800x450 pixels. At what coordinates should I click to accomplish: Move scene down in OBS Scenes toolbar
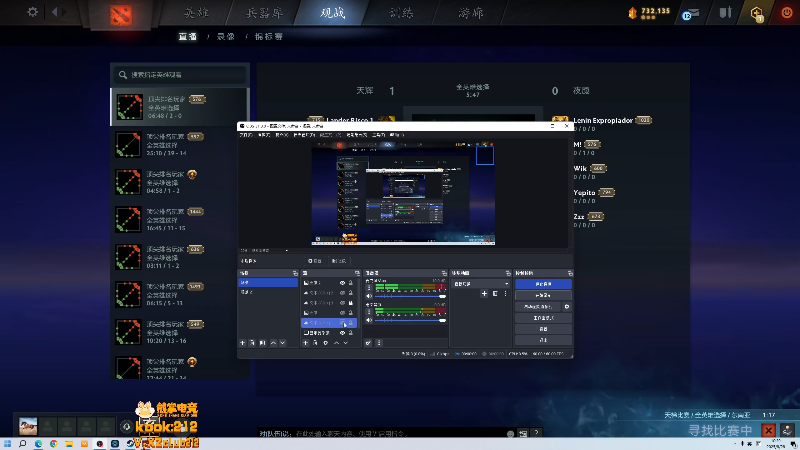[282, 343]
